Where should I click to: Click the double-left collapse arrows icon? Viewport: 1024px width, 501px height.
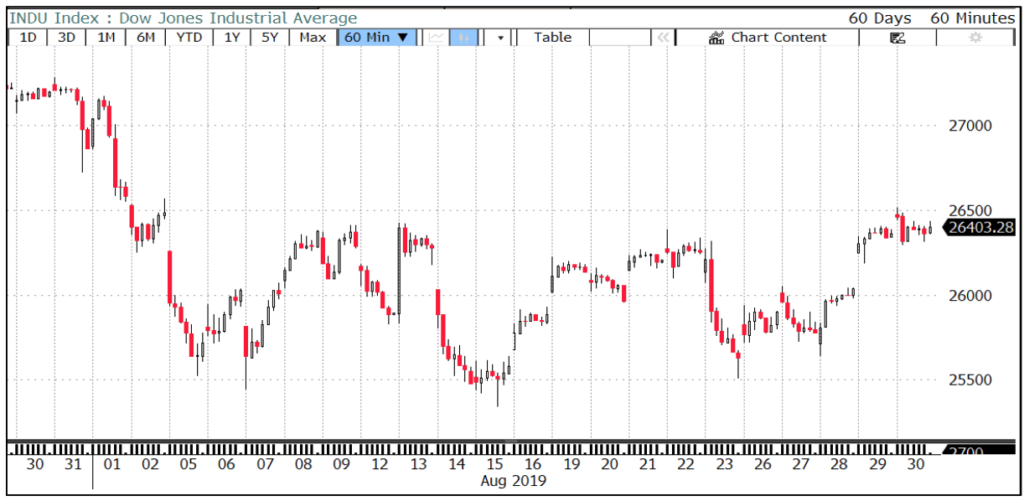point(661,37)
